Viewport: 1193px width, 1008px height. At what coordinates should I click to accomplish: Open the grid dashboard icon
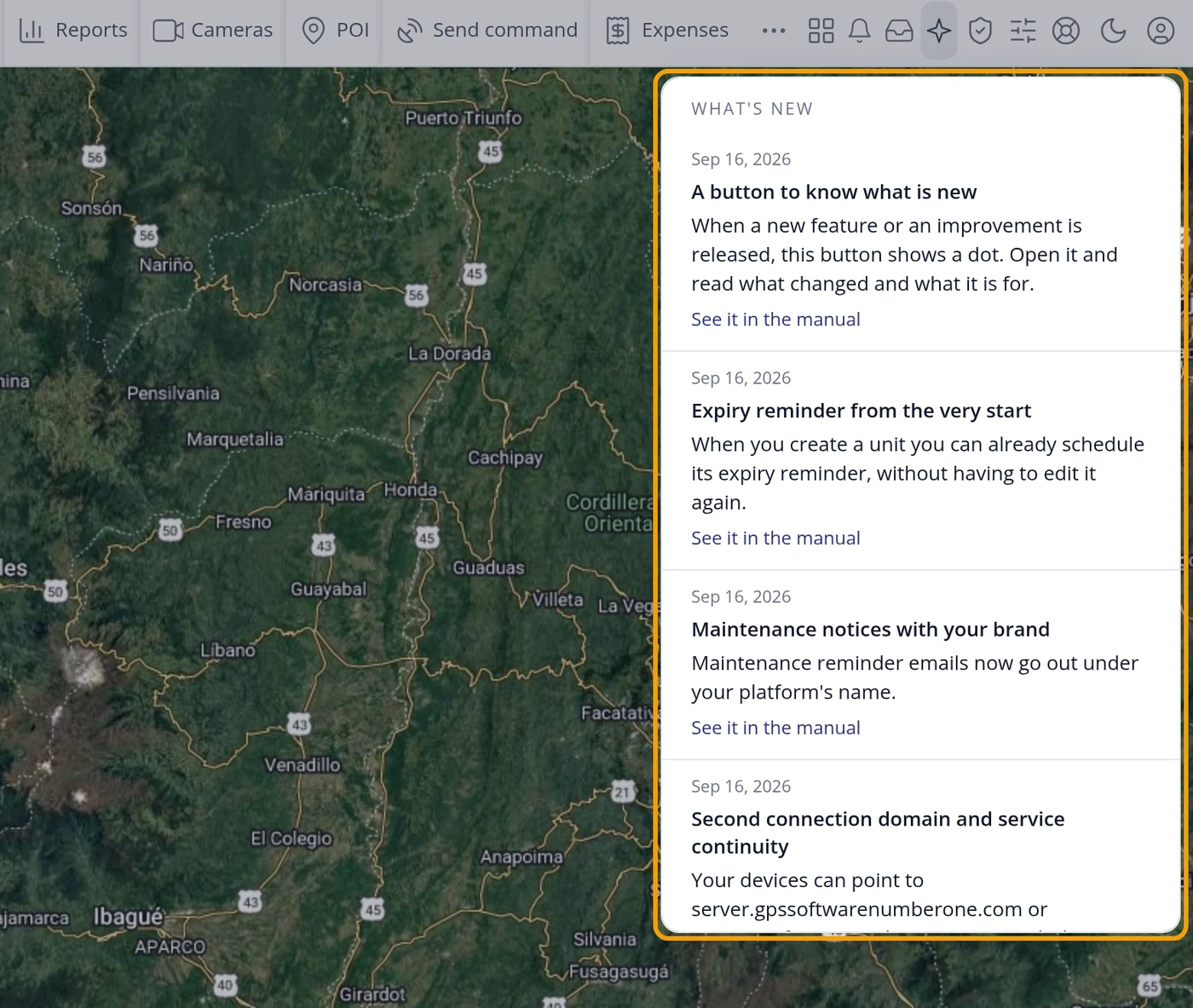(x=821, y=31)
